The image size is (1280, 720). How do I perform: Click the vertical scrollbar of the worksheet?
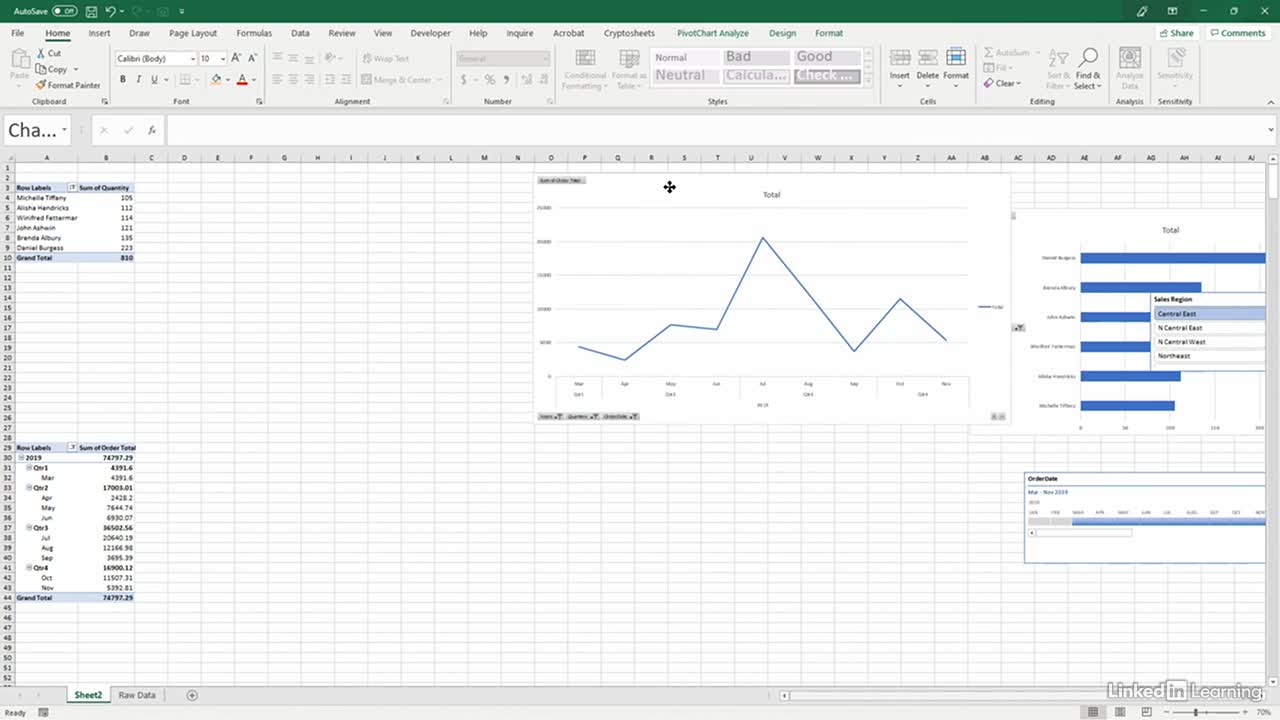[1273, 185]
